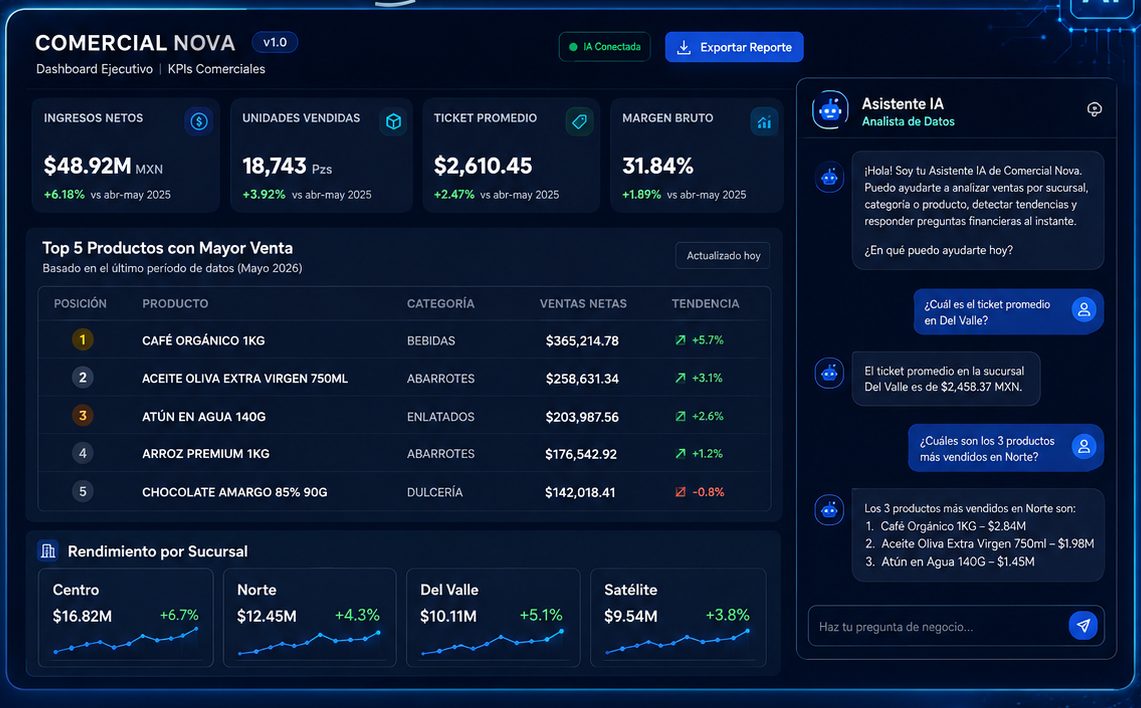Click the building icon beside Rendimiento por Sucursal

48,551
